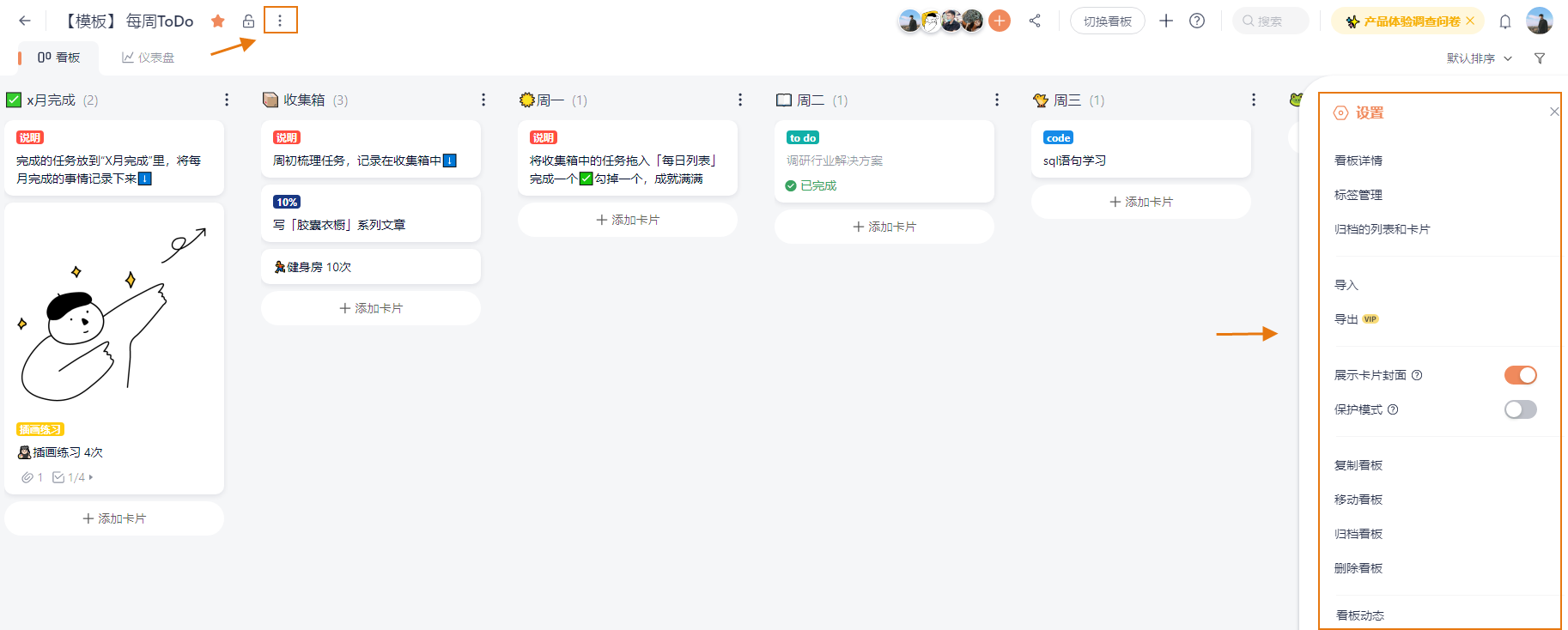Open notifications via the bell icon
1568x630 pixels.
(x=1504, y=21)
